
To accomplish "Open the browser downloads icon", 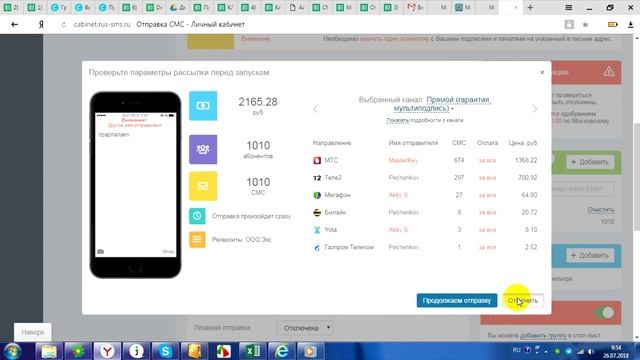I will click(631, 24).
